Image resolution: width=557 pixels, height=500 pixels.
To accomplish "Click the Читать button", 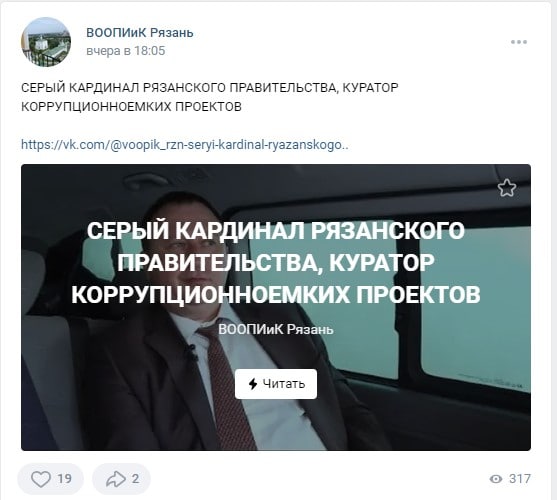I will coord(276,384).
